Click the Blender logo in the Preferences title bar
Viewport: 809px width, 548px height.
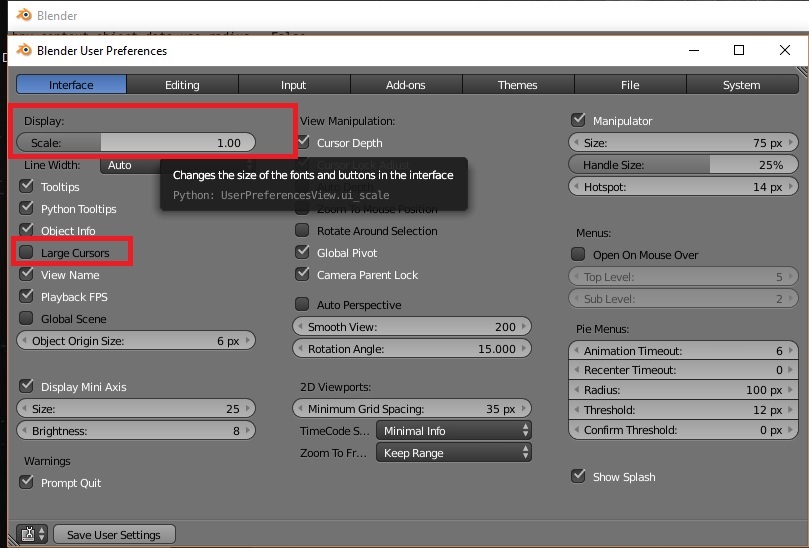click(24, 50)
